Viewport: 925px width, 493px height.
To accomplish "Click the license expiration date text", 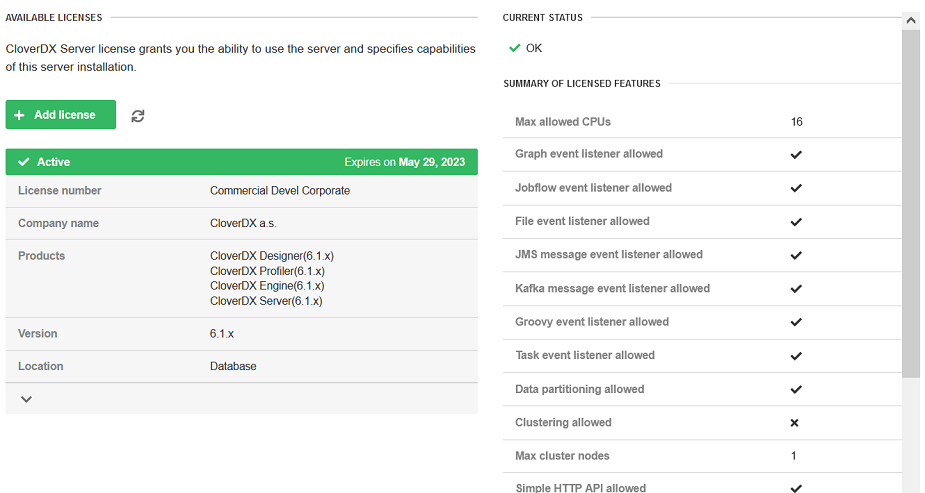I will click(405, 162).
